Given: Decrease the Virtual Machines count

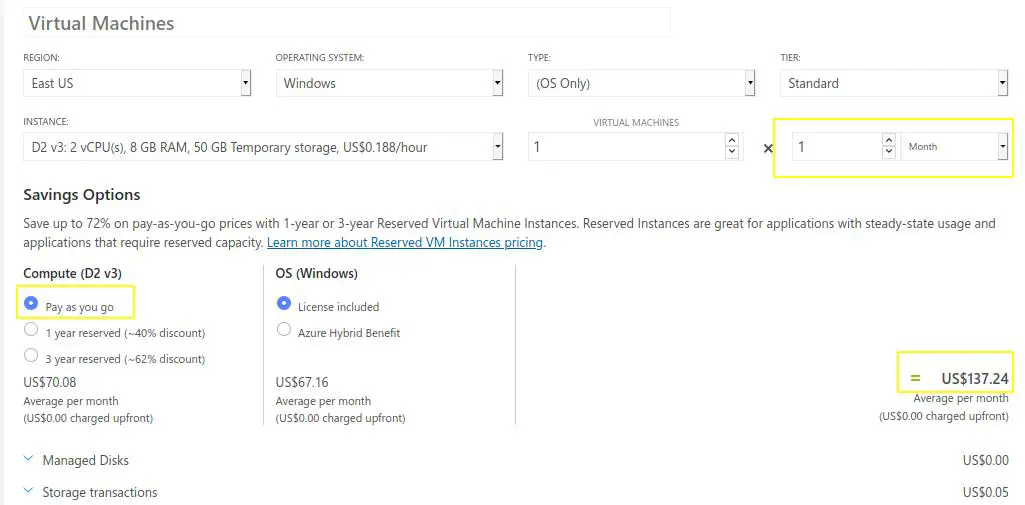Looking at the screenshot, I should click(x=732, y=152).
